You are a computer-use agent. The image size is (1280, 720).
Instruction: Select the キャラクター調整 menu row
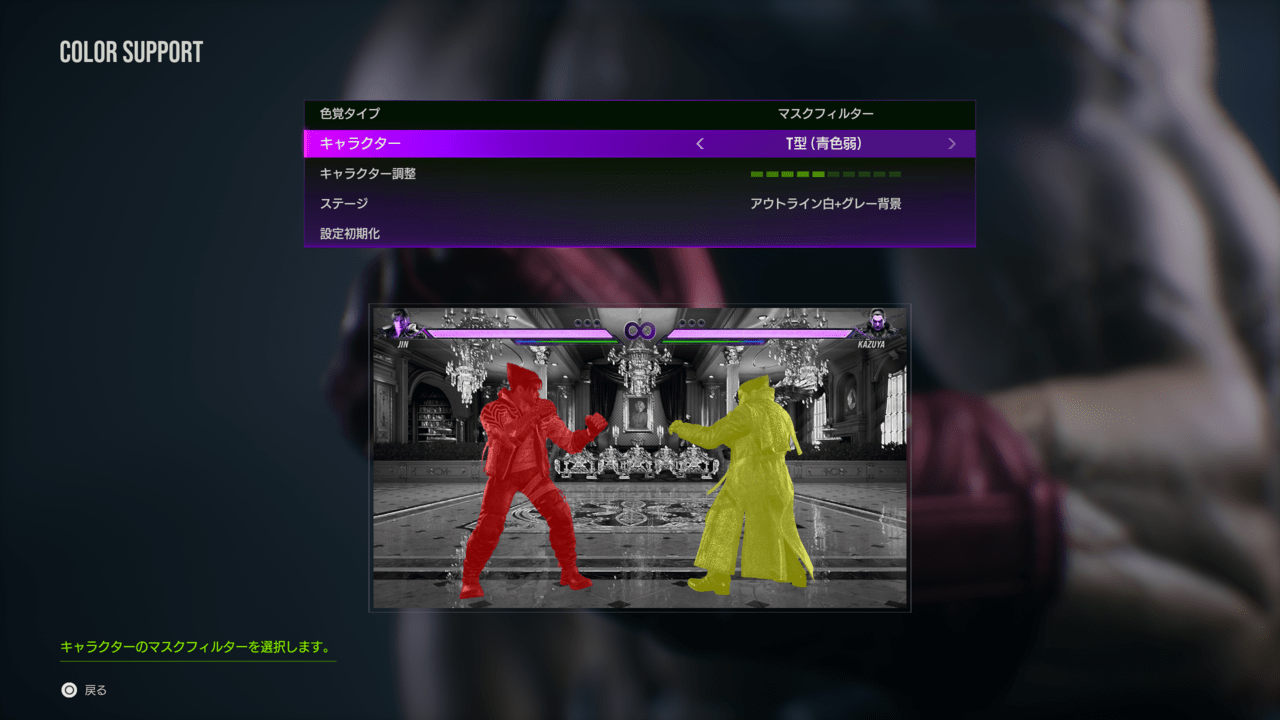[639, 173]
